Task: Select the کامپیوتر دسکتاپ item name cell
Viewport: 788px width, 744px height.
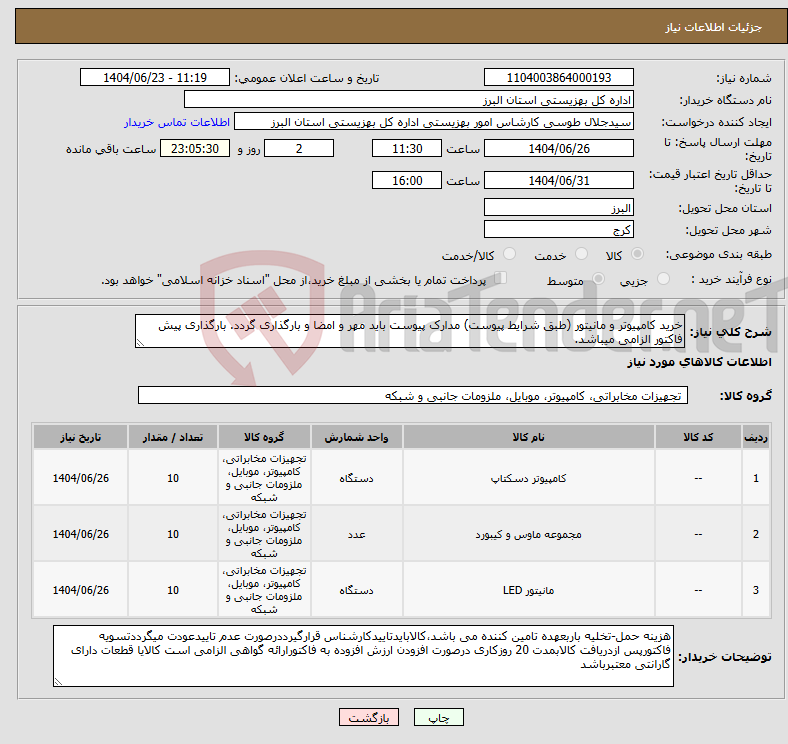Action: click(528, 478)
